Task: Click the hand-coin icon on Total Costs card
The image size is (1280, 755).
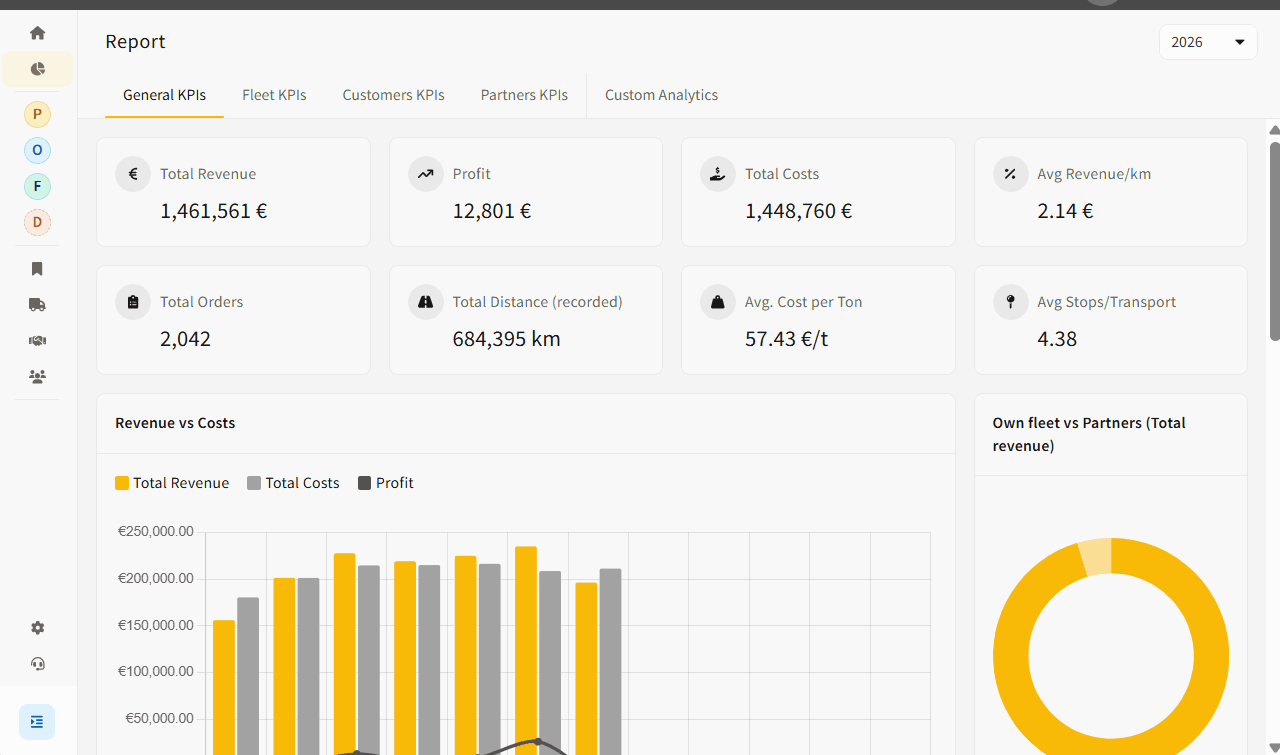Action: [718, 174]
